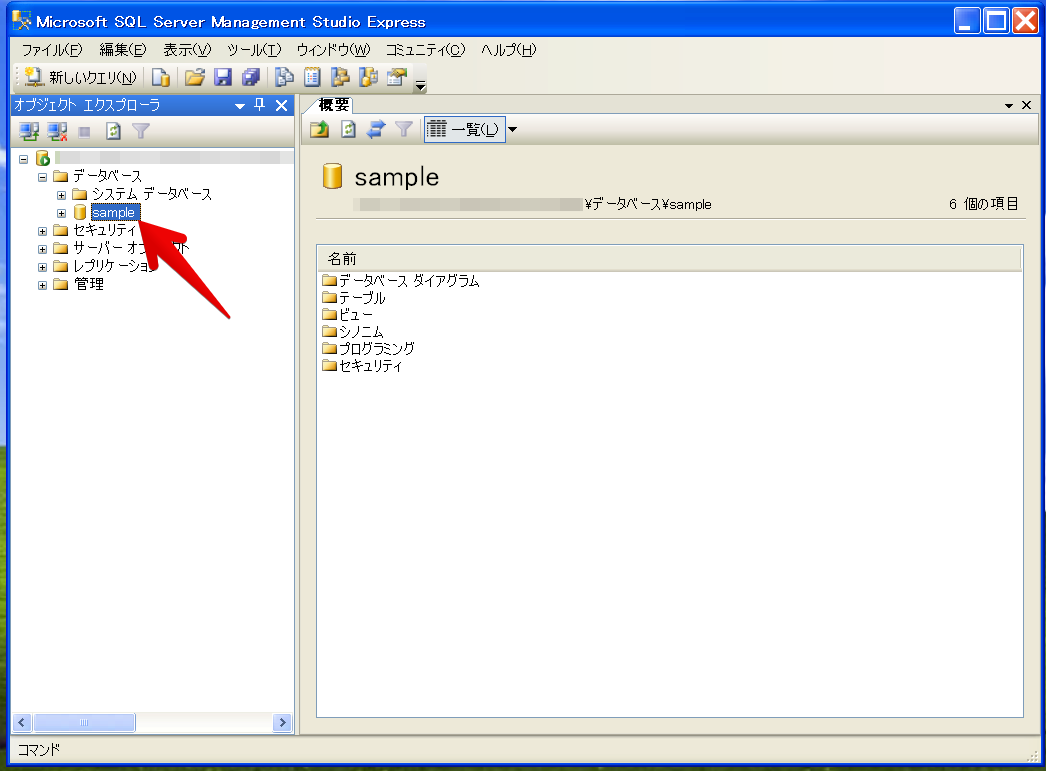Refresh the オブジェクト エクスプローラ tree
The height and width of the screenshot is (771, 1046).
click(113, 131)
